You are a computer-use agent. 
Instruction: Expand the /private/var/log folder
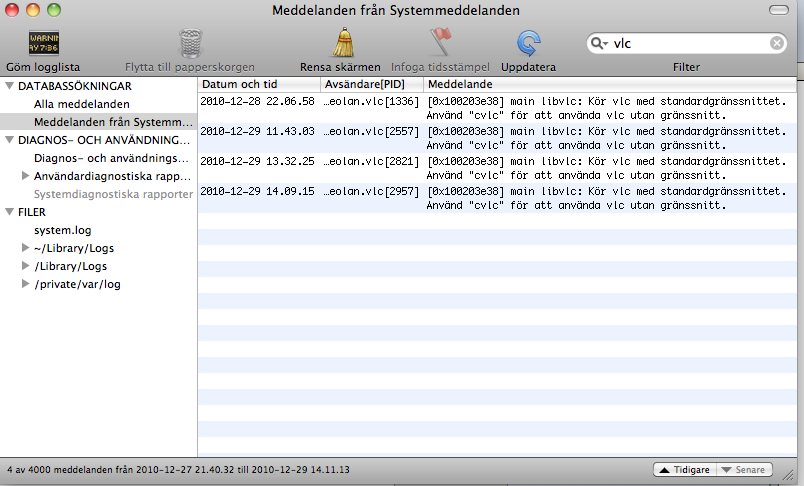(25, 284)
